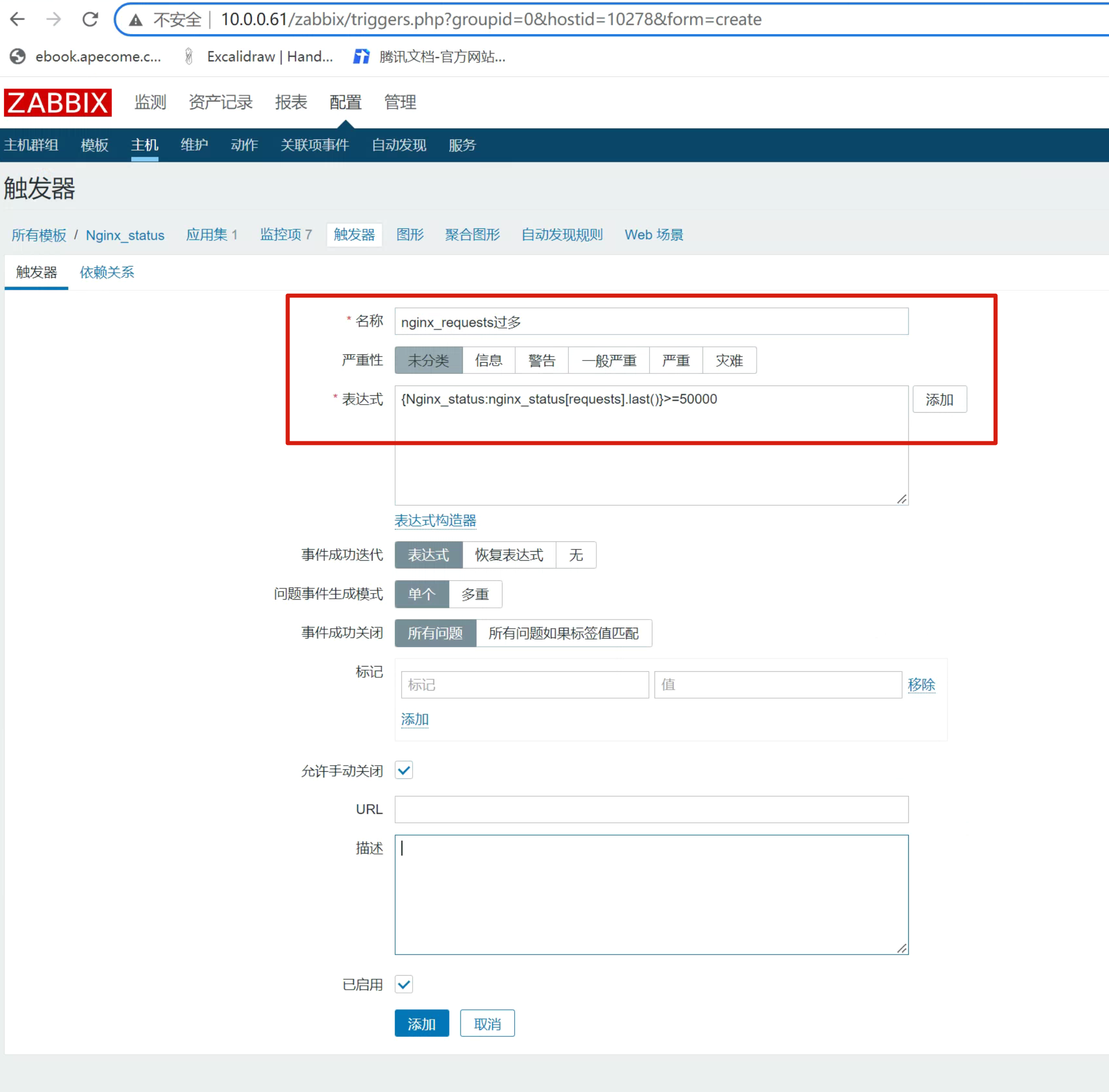The height and width of the screenshot is (1092, 1109).
Task: Switch to the 依赖关系 tab
Action: (x=107, y=272)
